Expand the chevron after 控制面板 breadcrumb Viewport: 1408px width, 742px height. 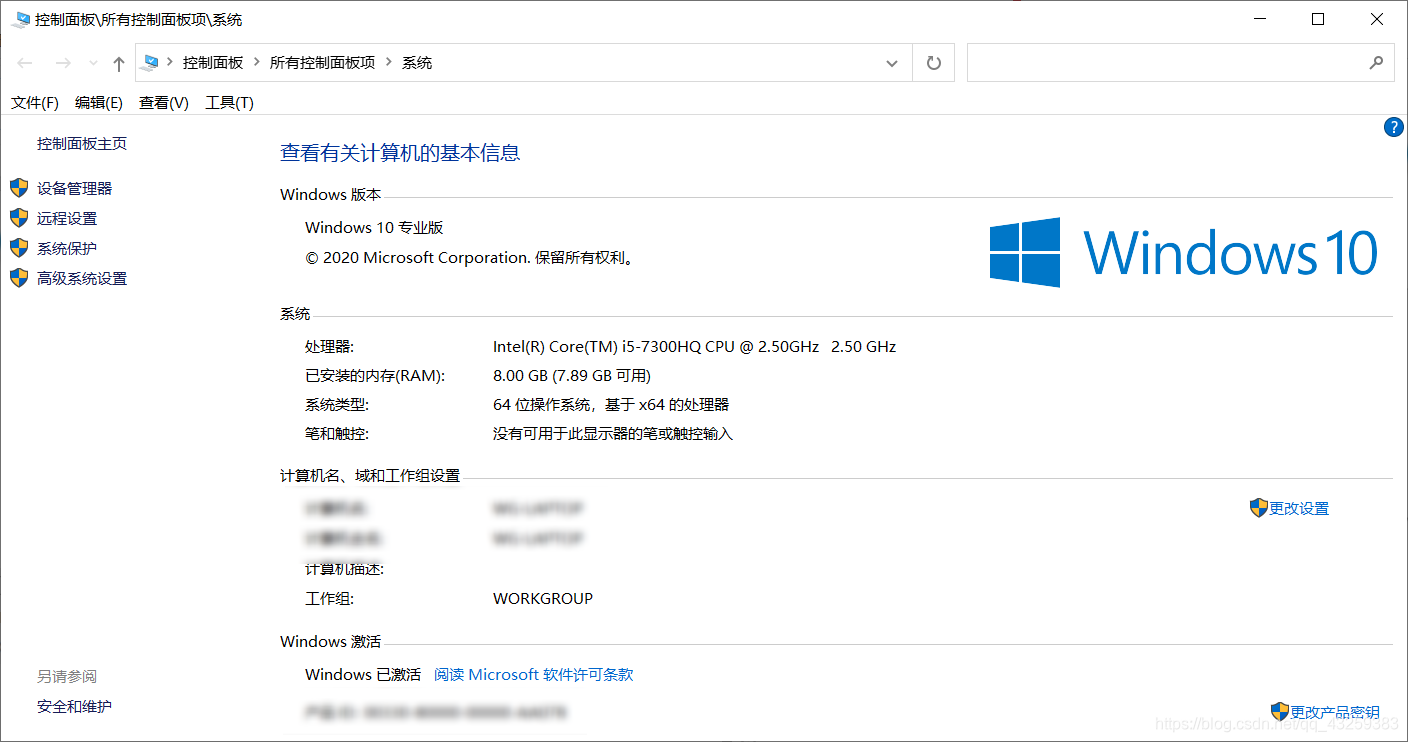pyautogui.click(x=257, y=62)
